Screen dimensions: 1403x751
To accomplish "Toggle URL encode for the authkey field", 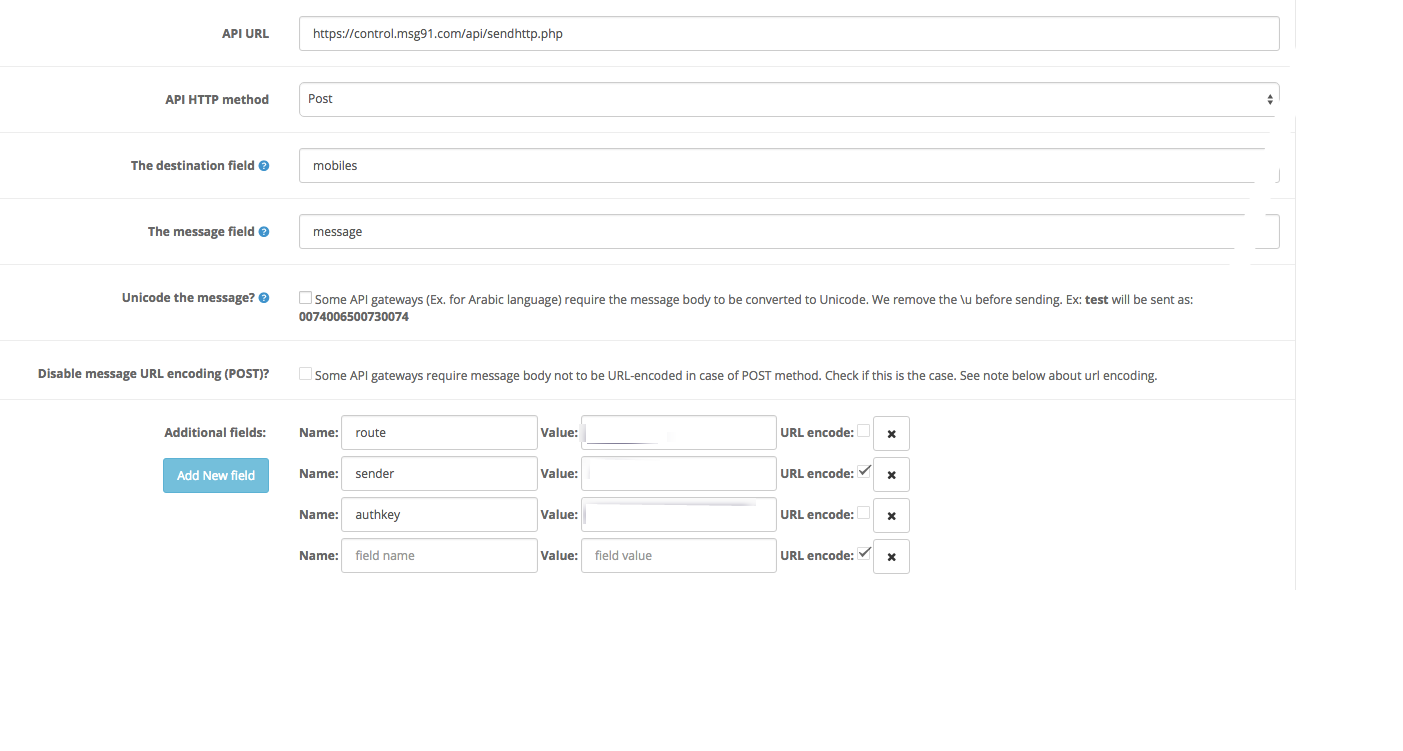I will point(864,513).
